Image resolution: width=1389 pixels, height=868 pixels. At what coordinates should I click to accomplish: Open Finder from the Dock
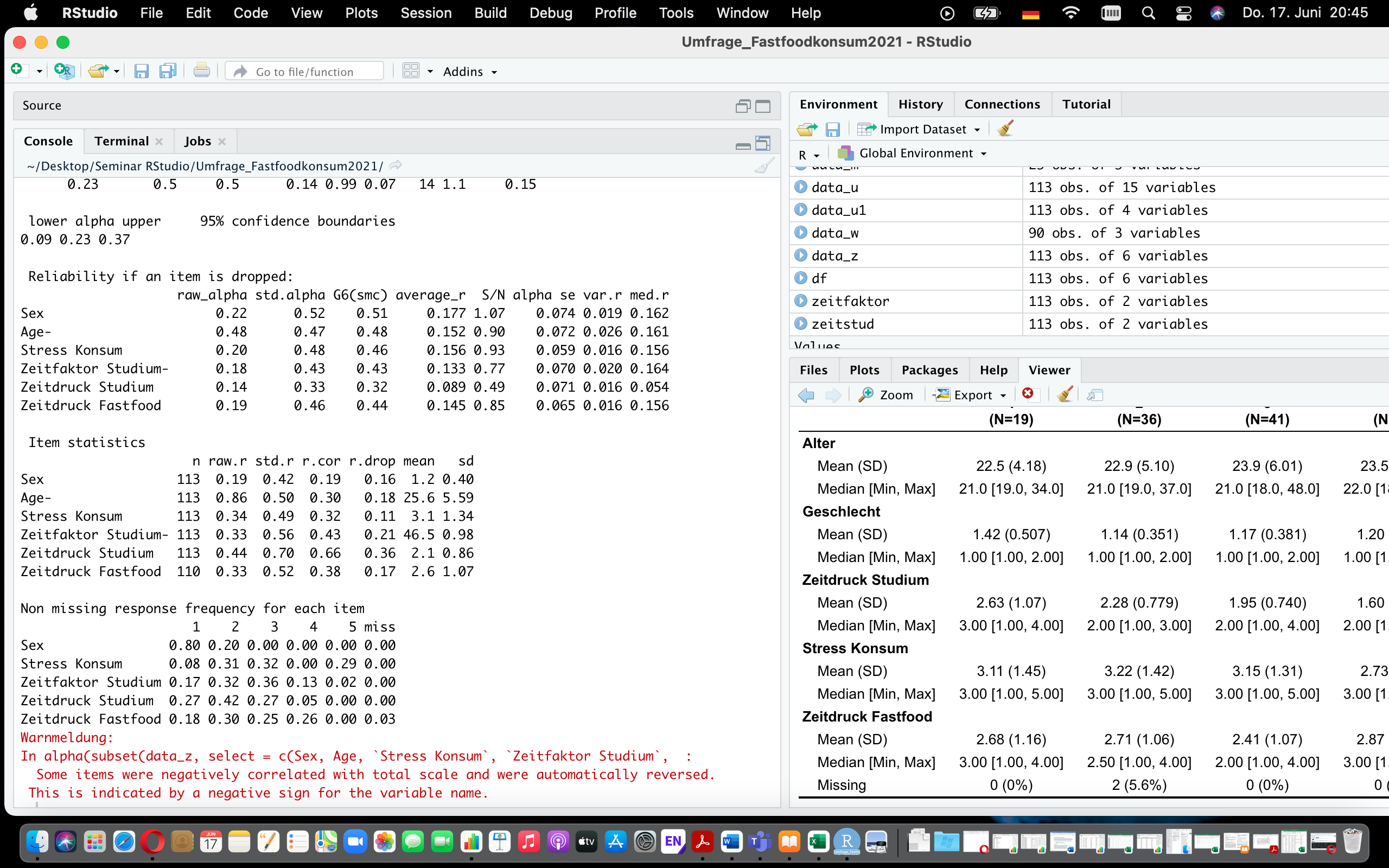point(37,842)
